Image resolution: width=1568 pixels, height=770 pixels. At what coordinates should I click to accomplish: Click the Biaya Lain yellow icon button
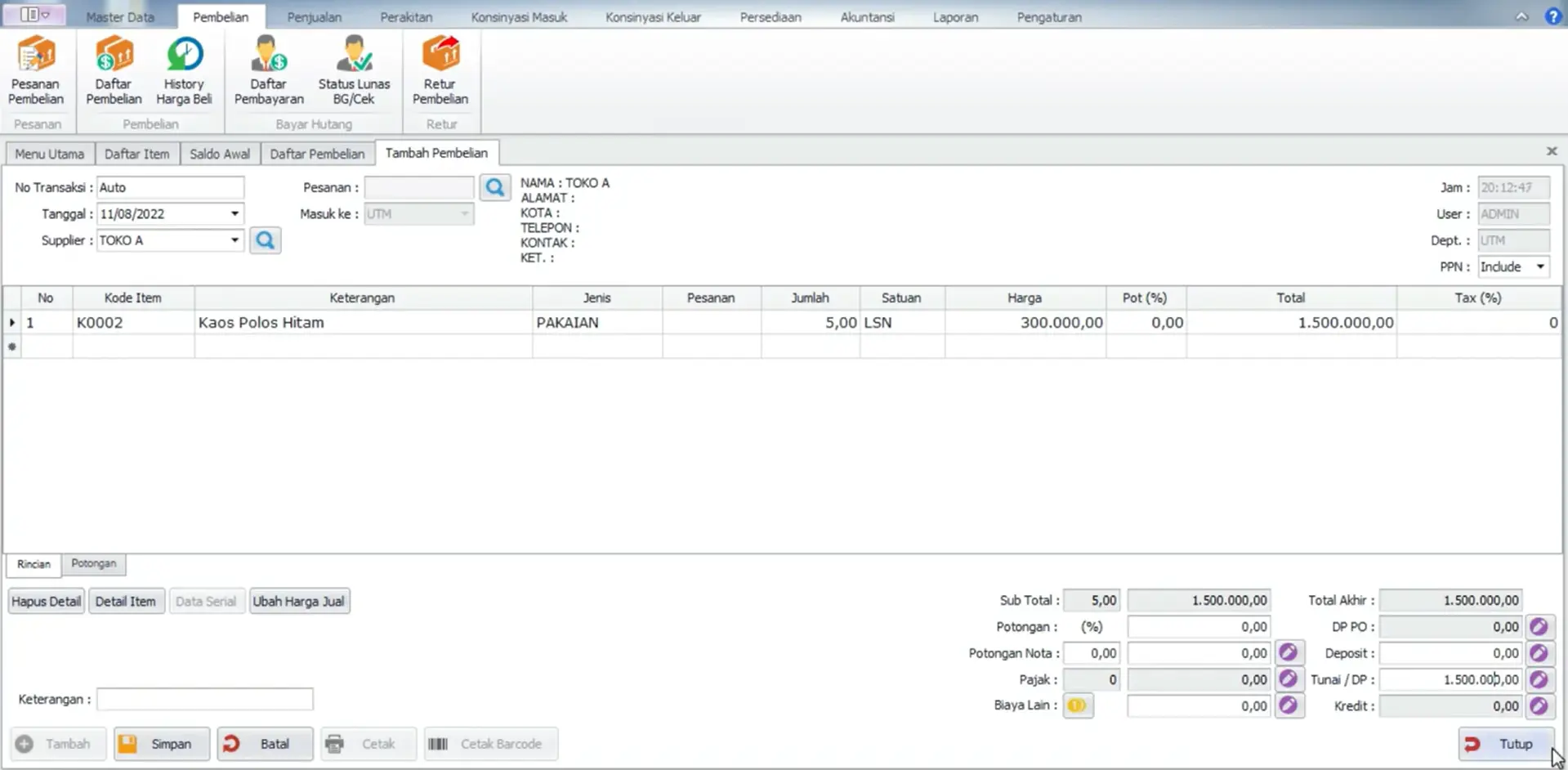click(1077, 705)
